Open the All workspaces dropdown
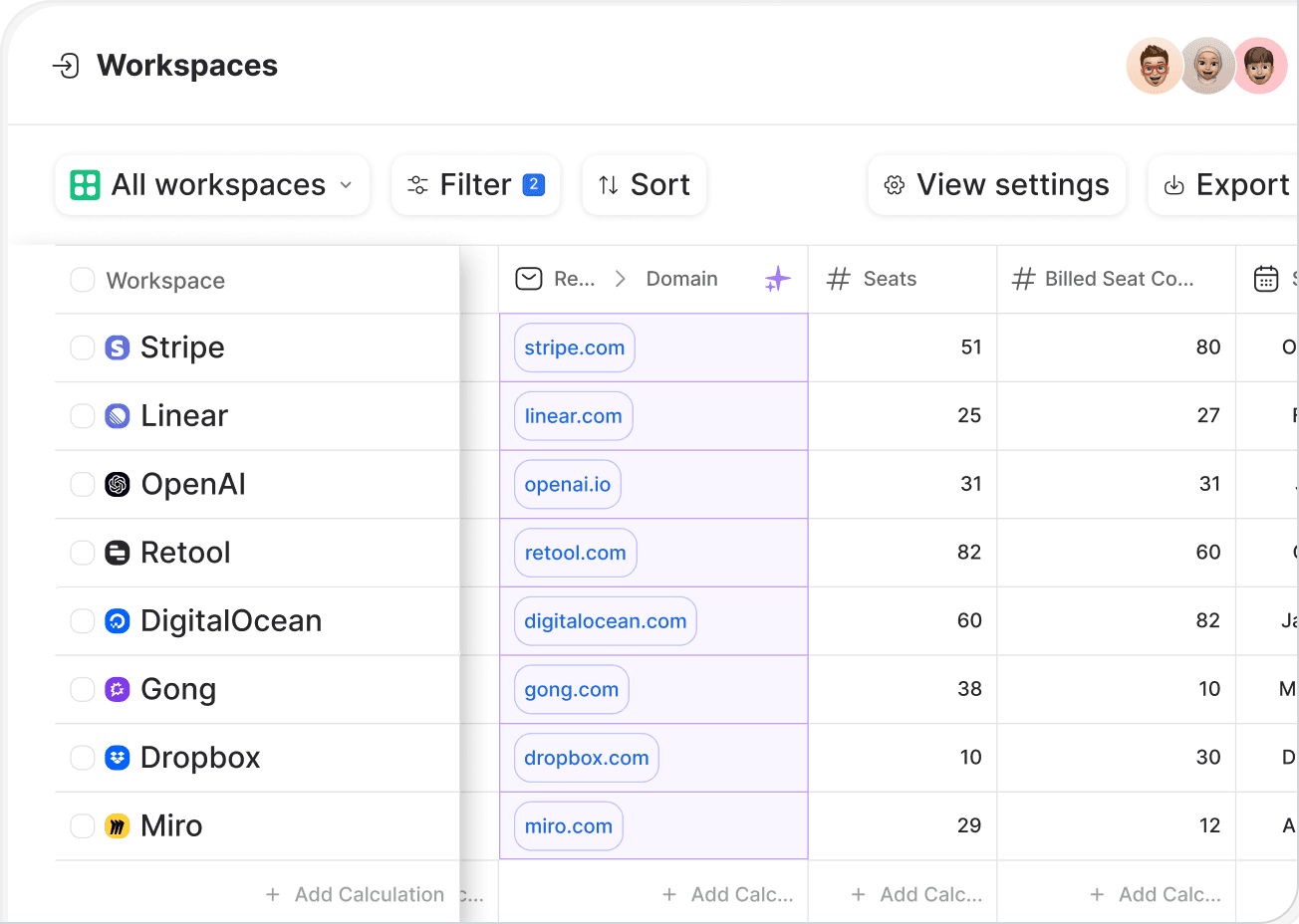Image resolution: width=1299 pixels, height=924 pixels. click(x=212, y=185)
